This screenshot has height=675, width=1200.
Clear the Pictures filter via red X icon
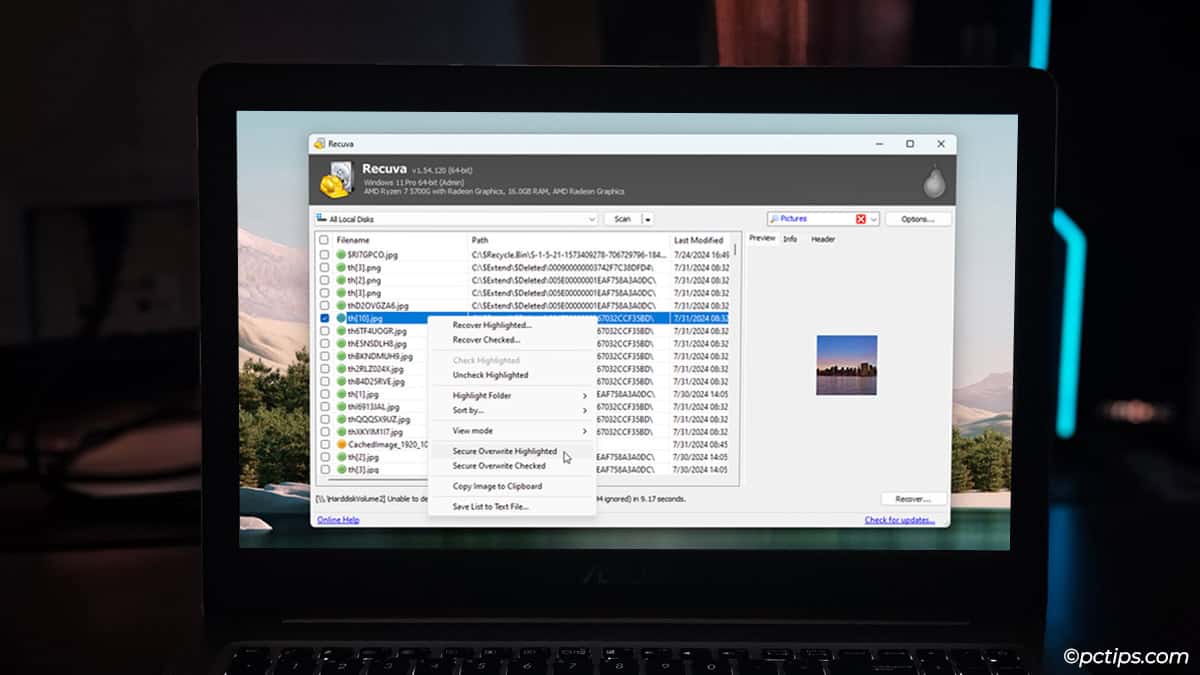[x=861, y=219]
